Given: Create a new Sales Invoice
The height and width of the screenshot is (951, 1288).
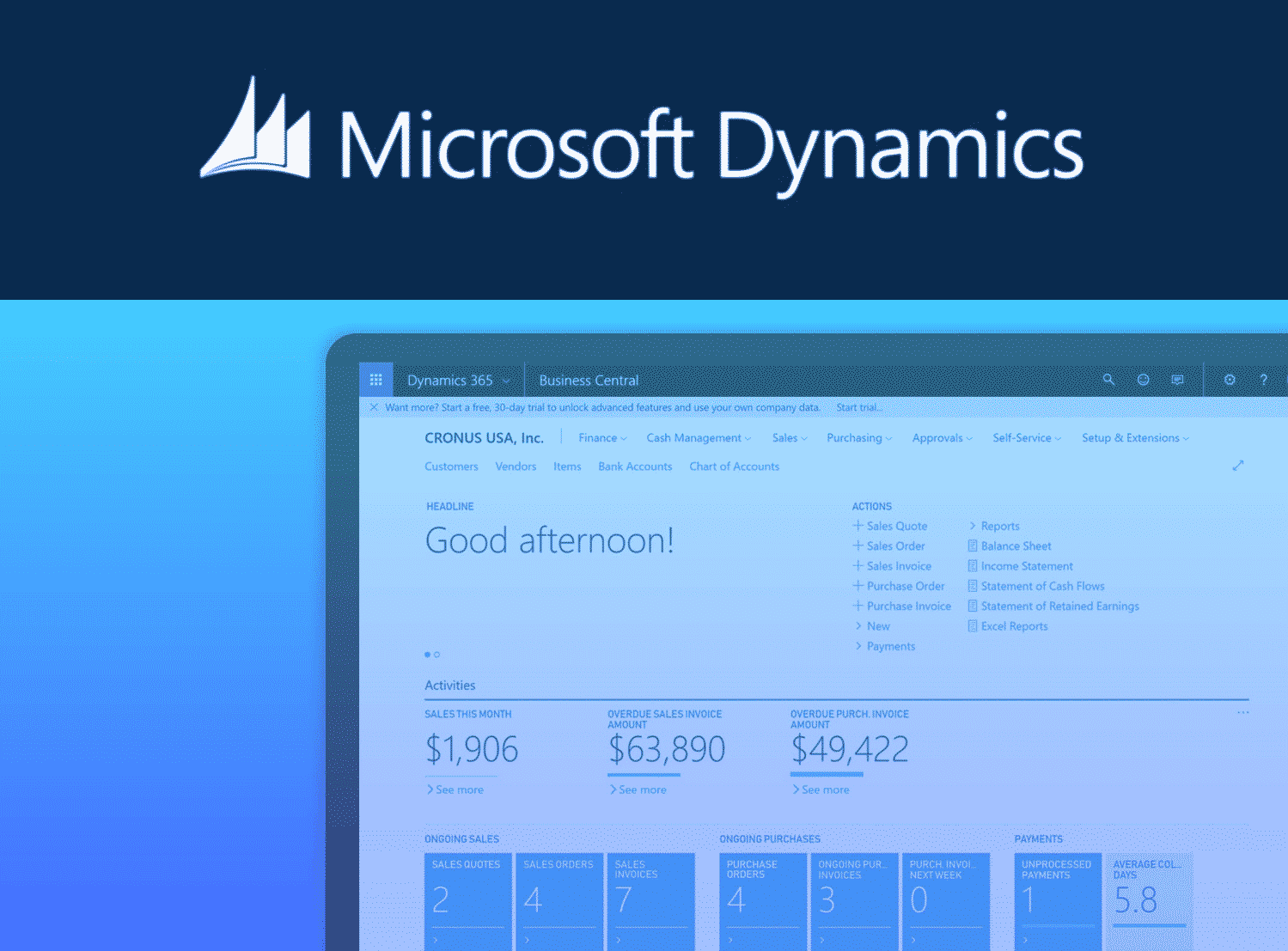Looking at the screenshot, I should (x=892, y=566).
